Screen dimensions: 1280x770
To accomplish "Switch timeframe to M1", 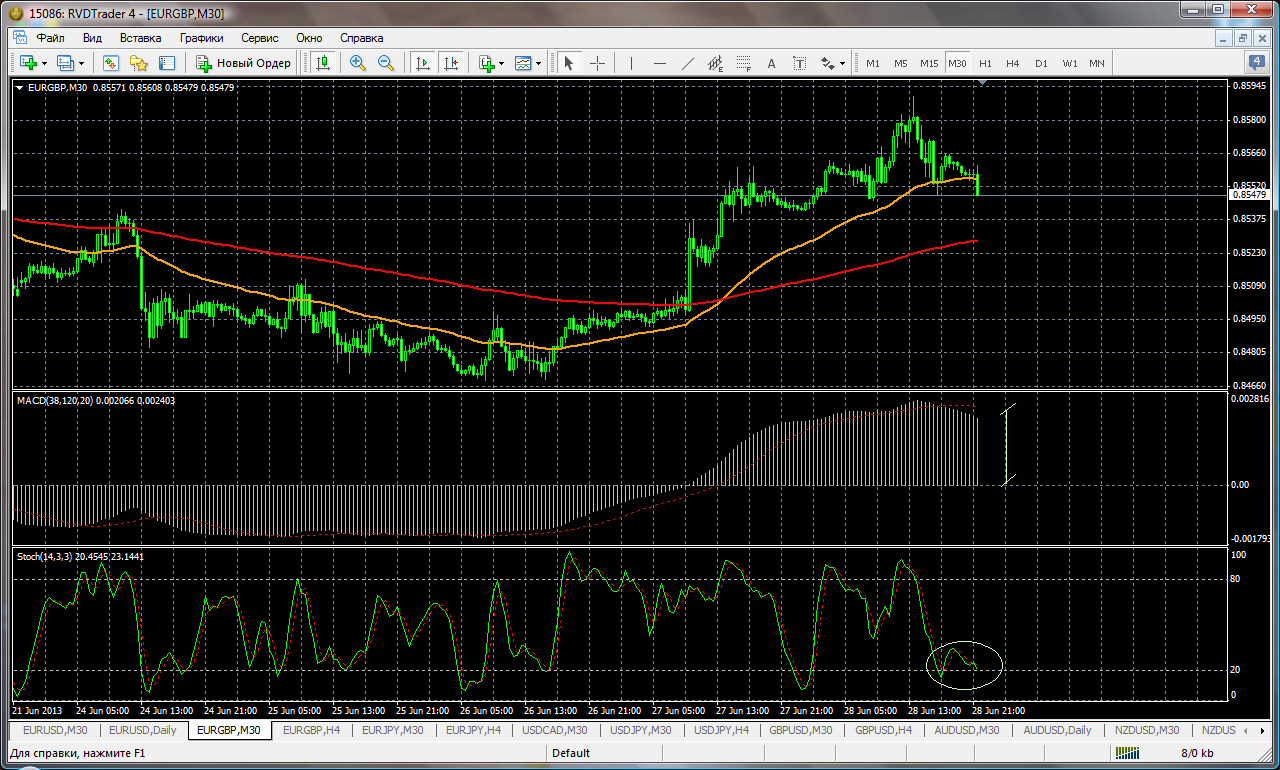I will tap(873, 63).
